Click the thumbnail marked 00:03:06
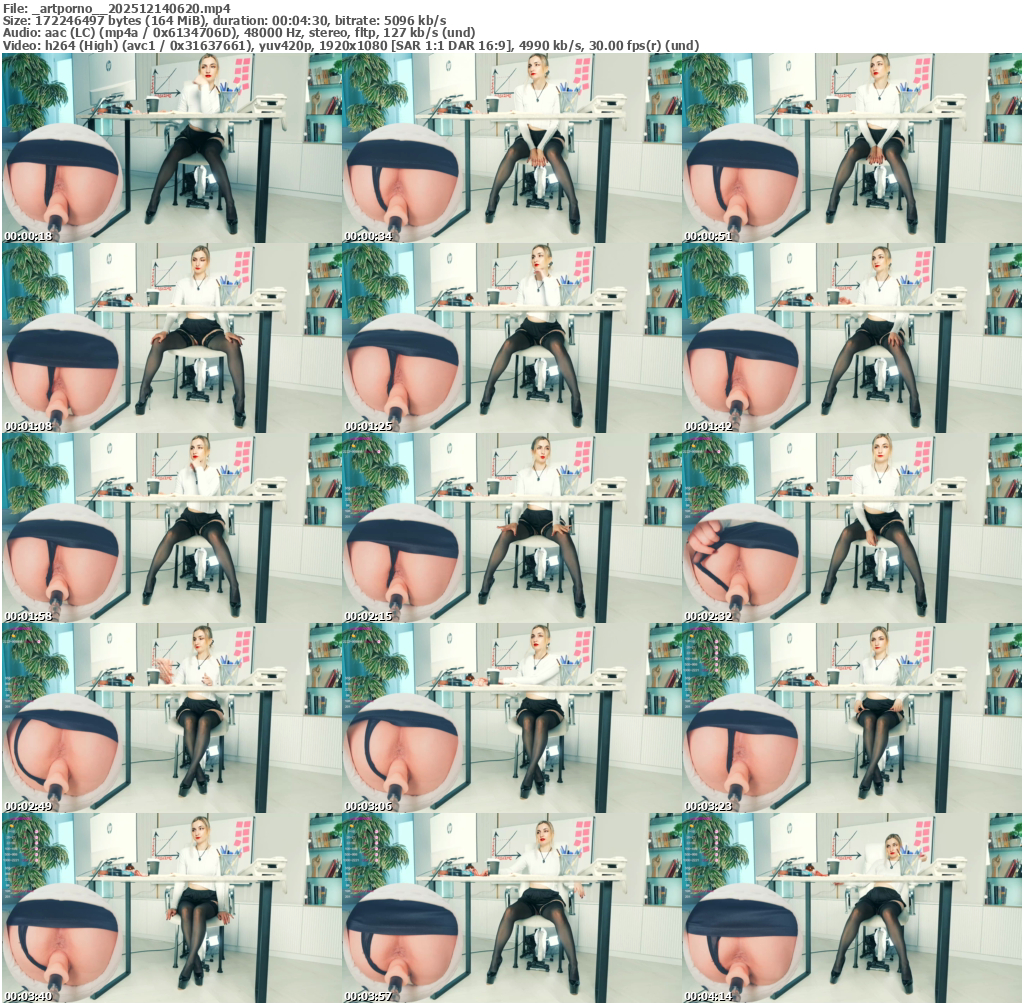The height and width of the screenshot is (1003, 1024). [x=511, y=718]
